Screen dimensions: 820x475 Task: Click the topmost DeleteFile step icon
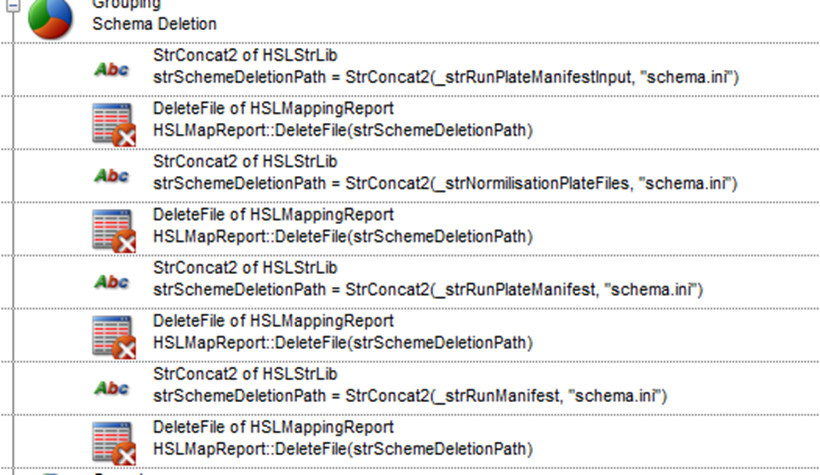[x=113, y=123]
